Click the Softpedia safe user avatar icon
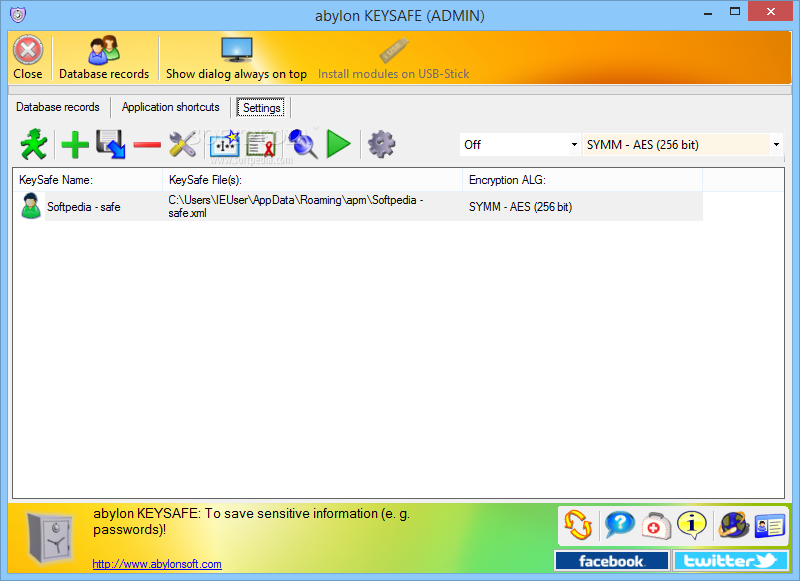The image size is (800, 581). tap(31, 206)
